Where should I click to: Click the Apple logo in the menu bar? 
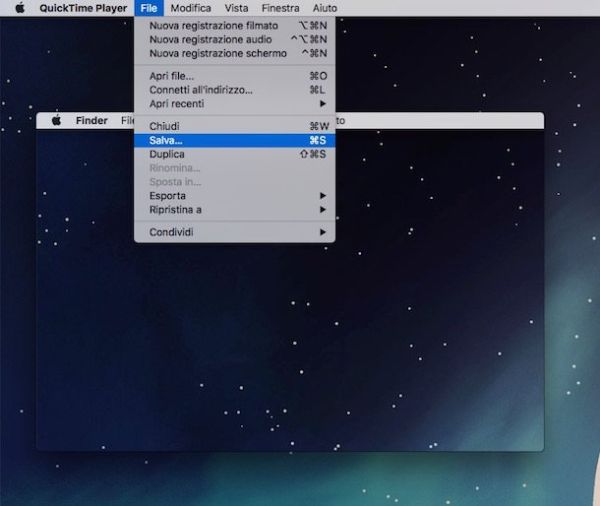pos(19,8)
